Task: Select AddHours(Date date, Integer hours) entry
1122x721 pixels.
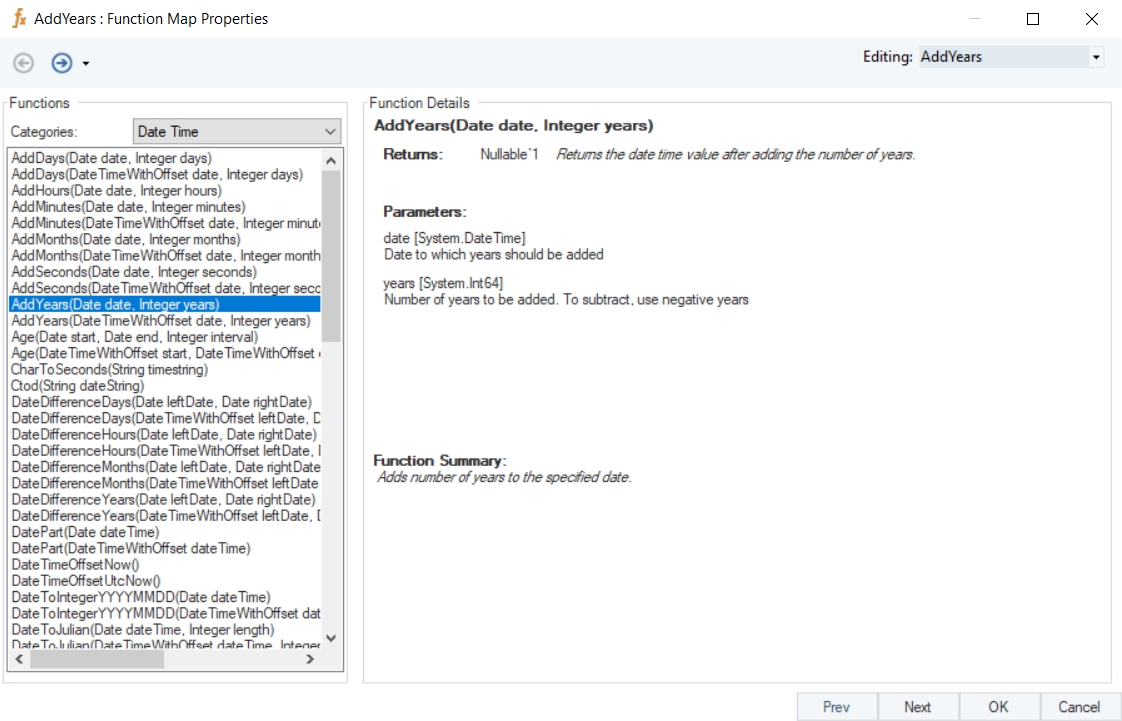Action: tap(116, 190)
